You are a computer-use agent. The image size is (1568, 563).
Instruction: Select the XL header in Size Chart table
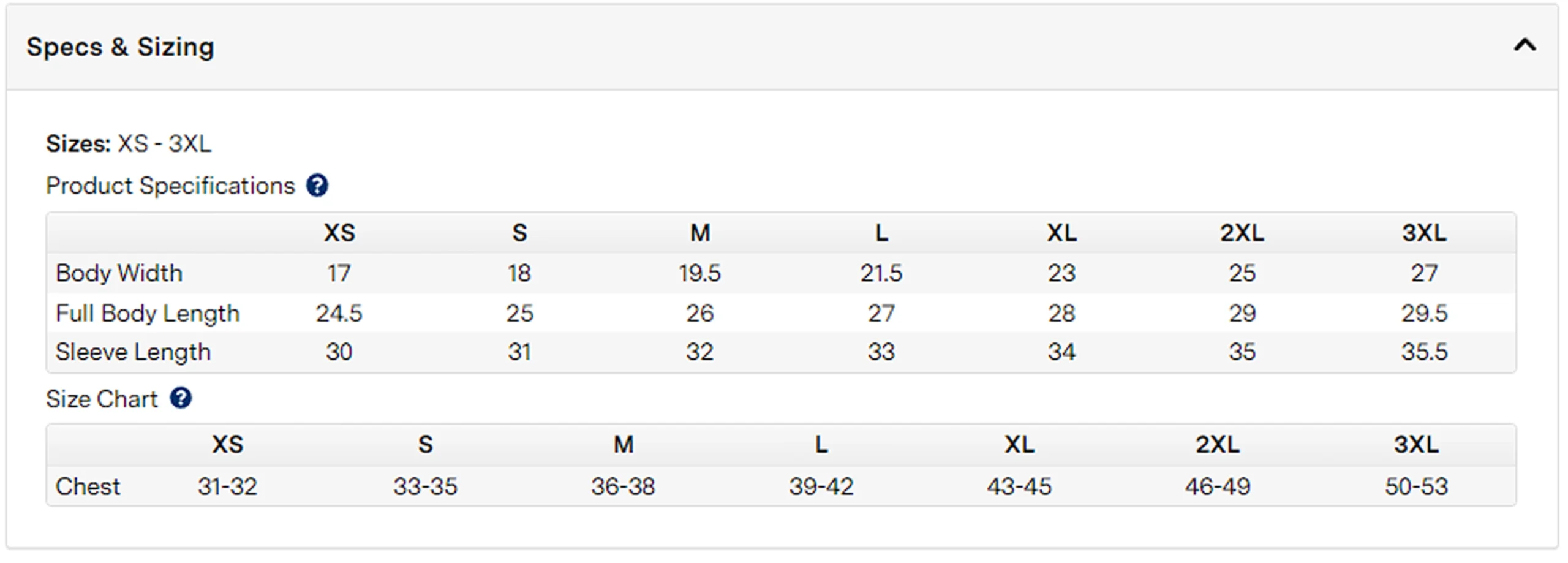1019,444
